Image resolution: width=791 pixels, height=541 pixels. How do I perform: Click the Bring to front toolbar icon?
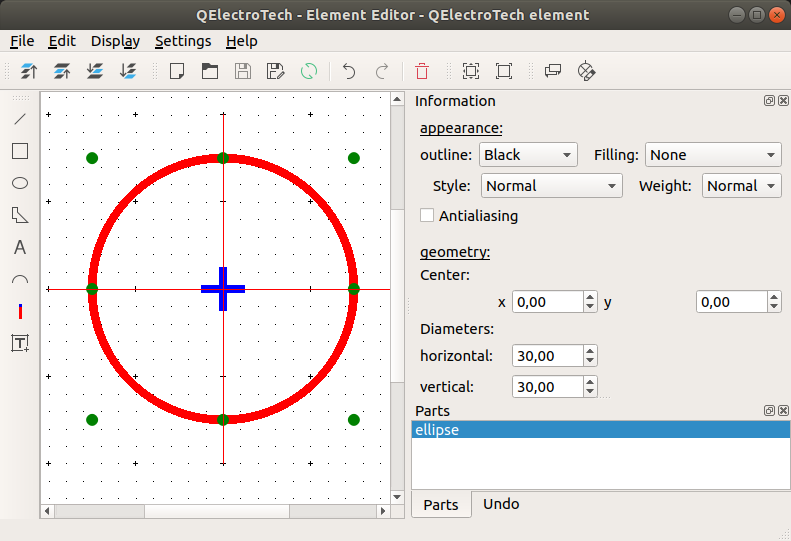pos(29,71)
